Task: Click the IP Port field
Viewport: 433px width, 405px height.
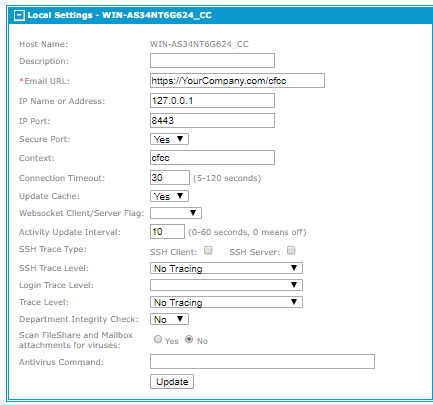Action: coord(212,121)
